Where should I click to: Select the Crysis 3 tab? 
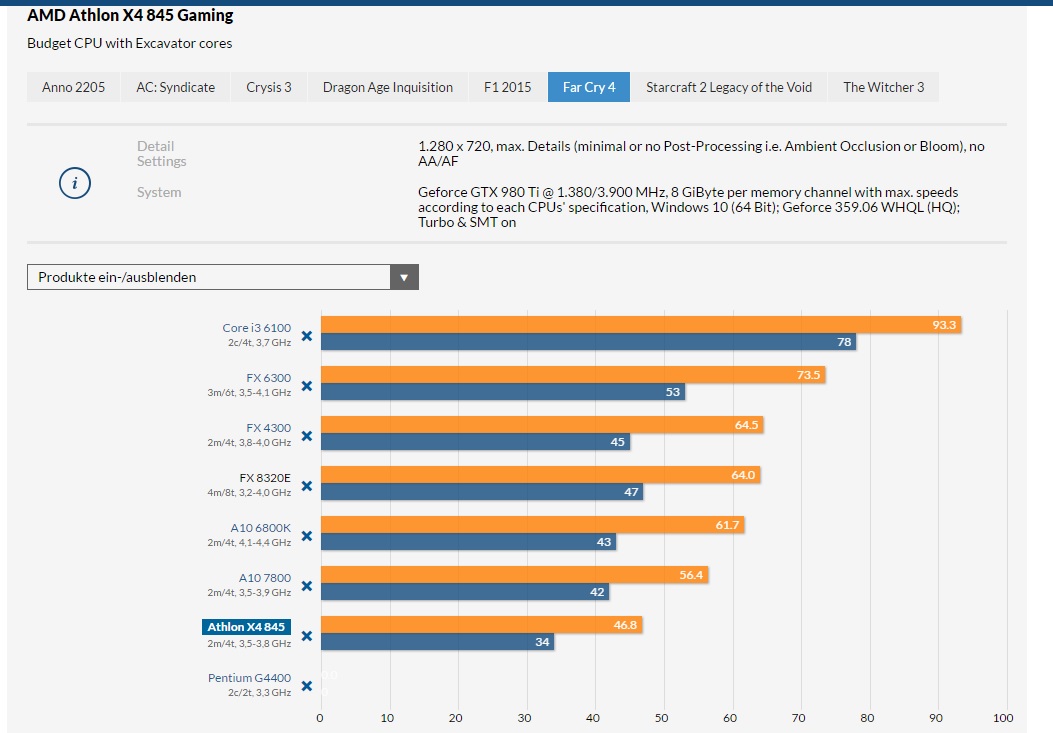point(269,87)
